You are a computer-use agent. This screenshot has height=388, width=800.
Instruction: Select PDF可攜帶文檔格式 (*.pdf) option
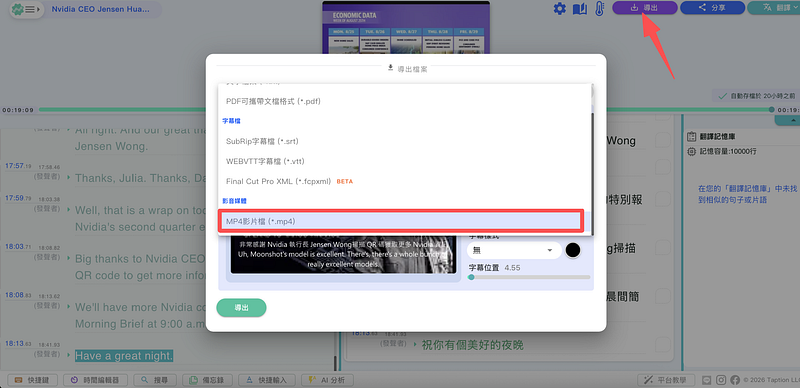(x=405, y=101)
